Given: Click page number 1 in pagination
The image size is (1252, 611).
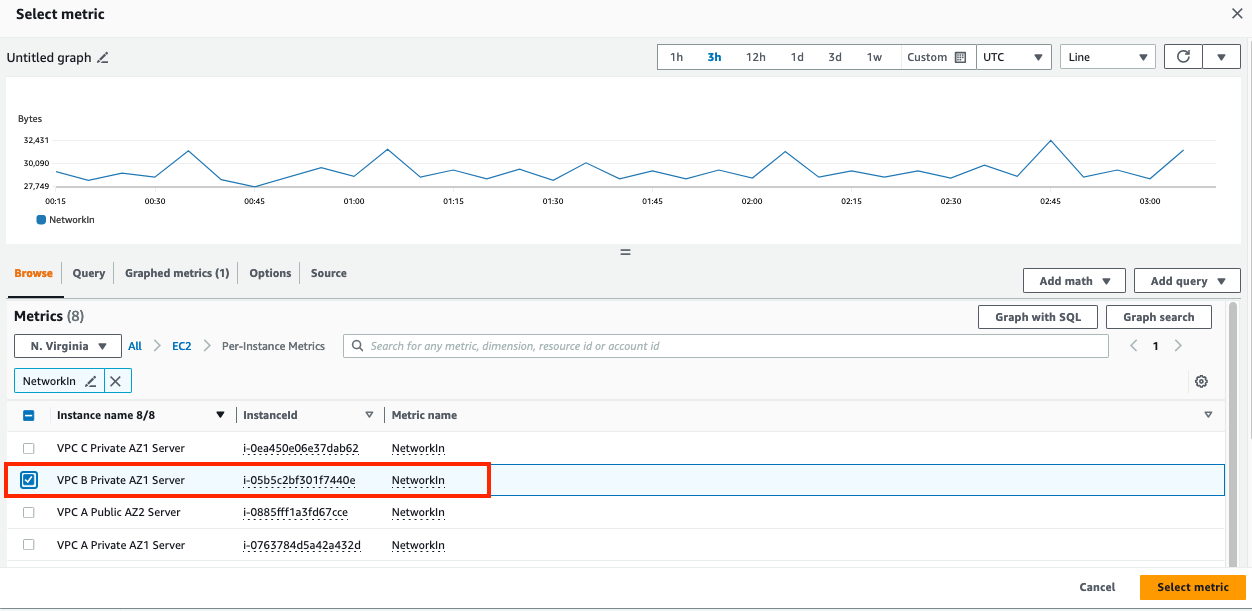Looking at the screenshot, I should point(1156,346).
